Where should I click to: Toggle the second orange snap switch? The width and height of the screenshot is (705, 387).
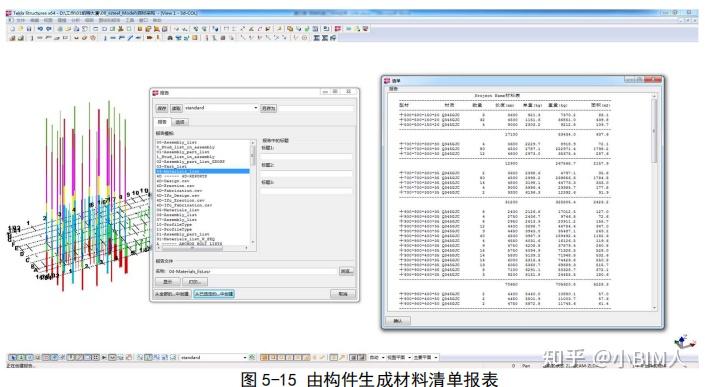[x=272, y=357]
